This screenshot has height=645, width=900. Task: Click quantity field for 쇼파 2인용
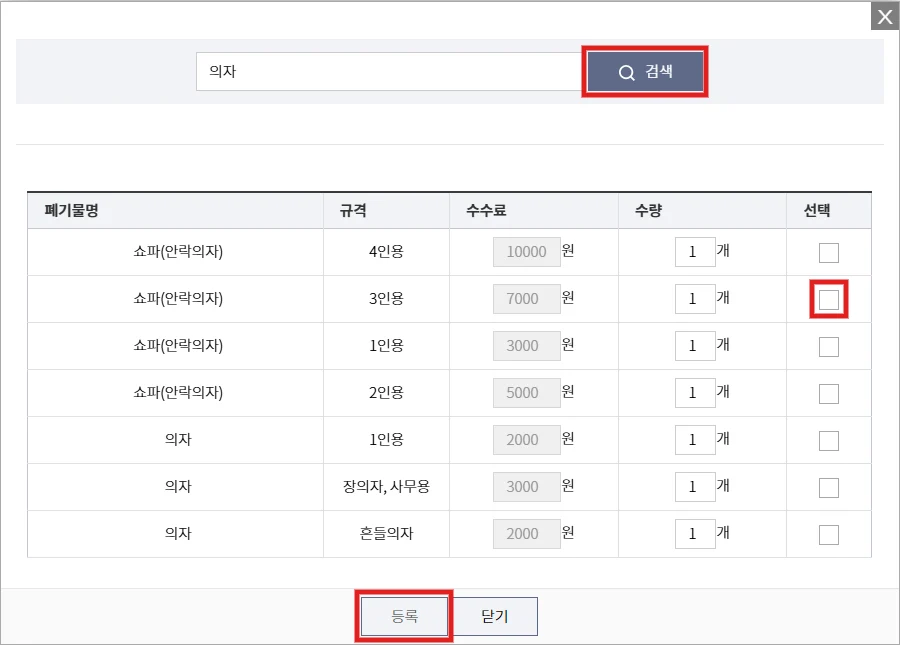(695, 393)
